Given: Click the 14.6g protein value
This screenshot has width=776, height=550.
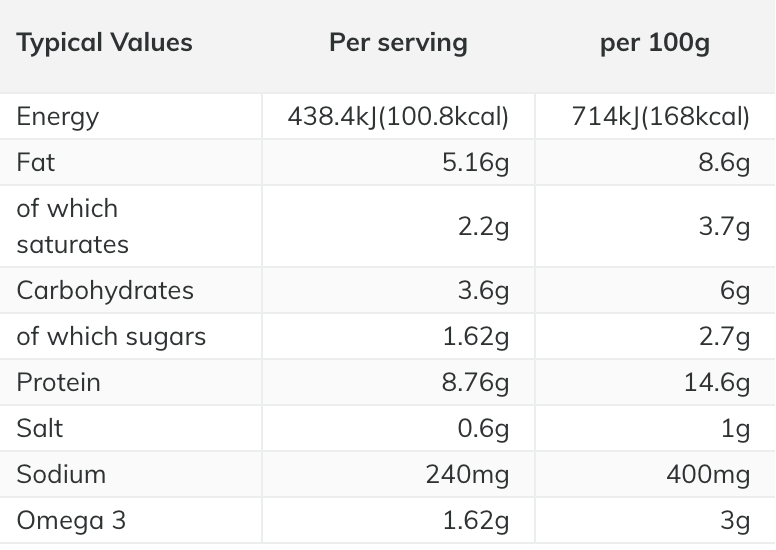Looking at the screenshot, I should coord(716,383).
